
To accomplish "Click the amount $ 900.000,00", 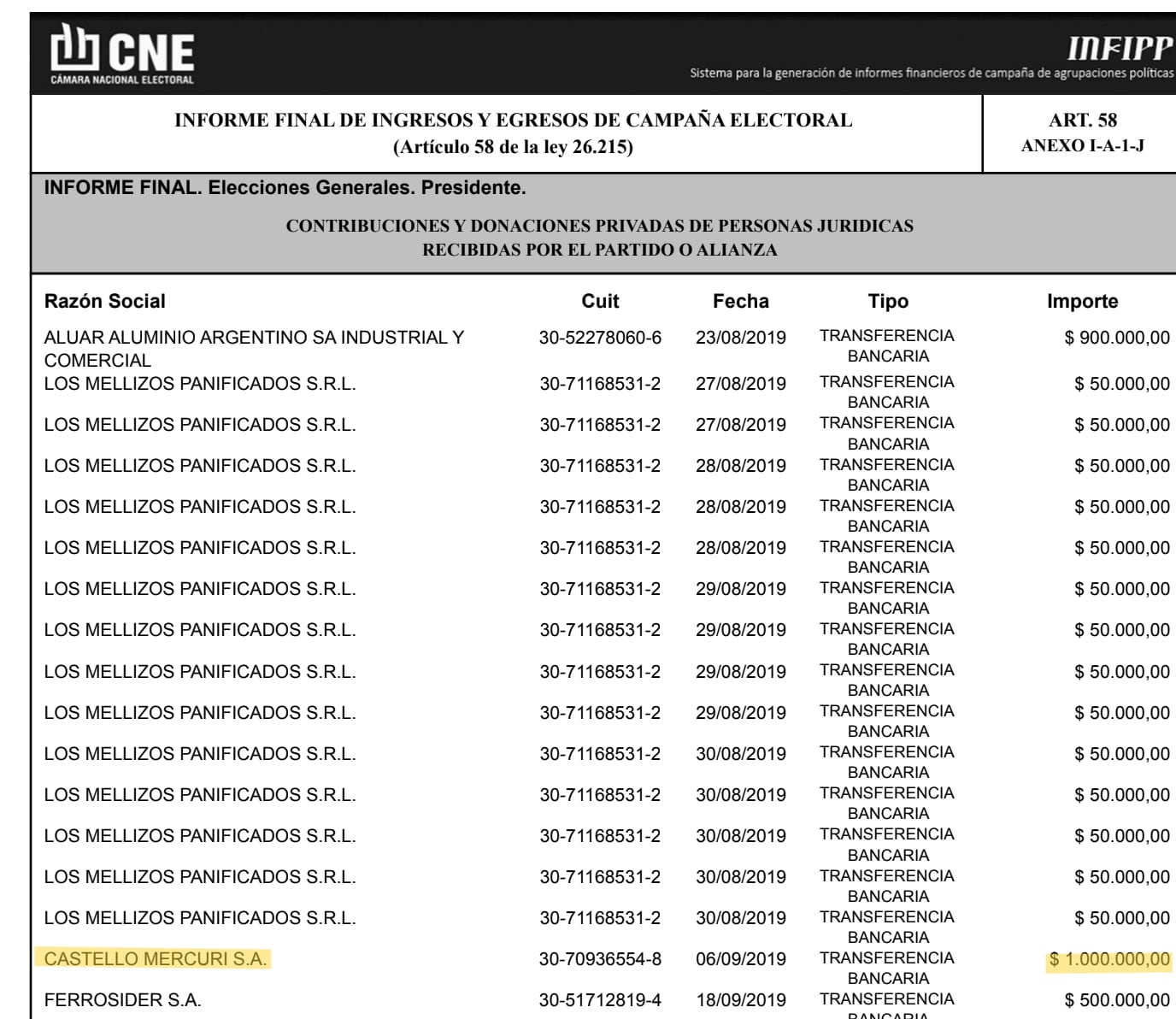I will pyautogui.click(x=1117, y=338).
